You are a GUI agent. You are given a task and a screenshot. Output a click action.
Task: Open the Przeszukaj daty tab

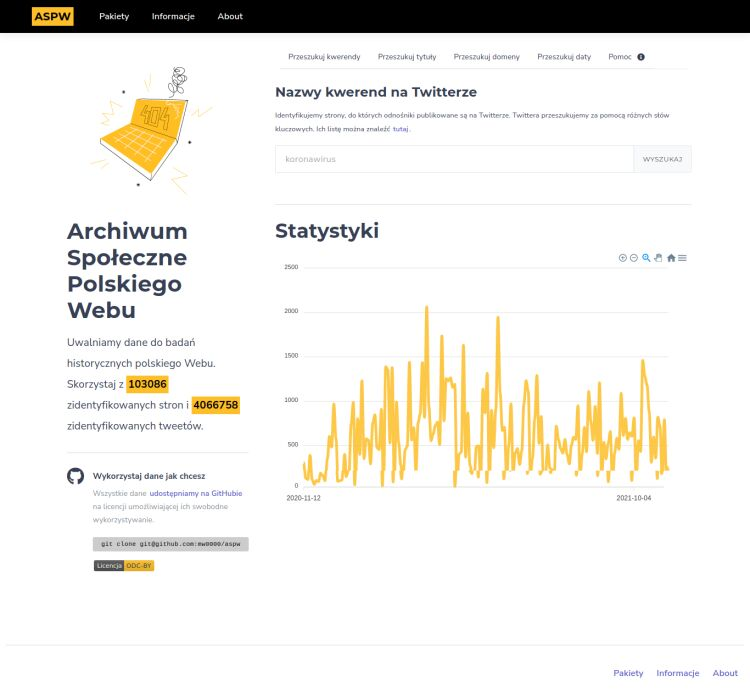[x=564, y=57]
